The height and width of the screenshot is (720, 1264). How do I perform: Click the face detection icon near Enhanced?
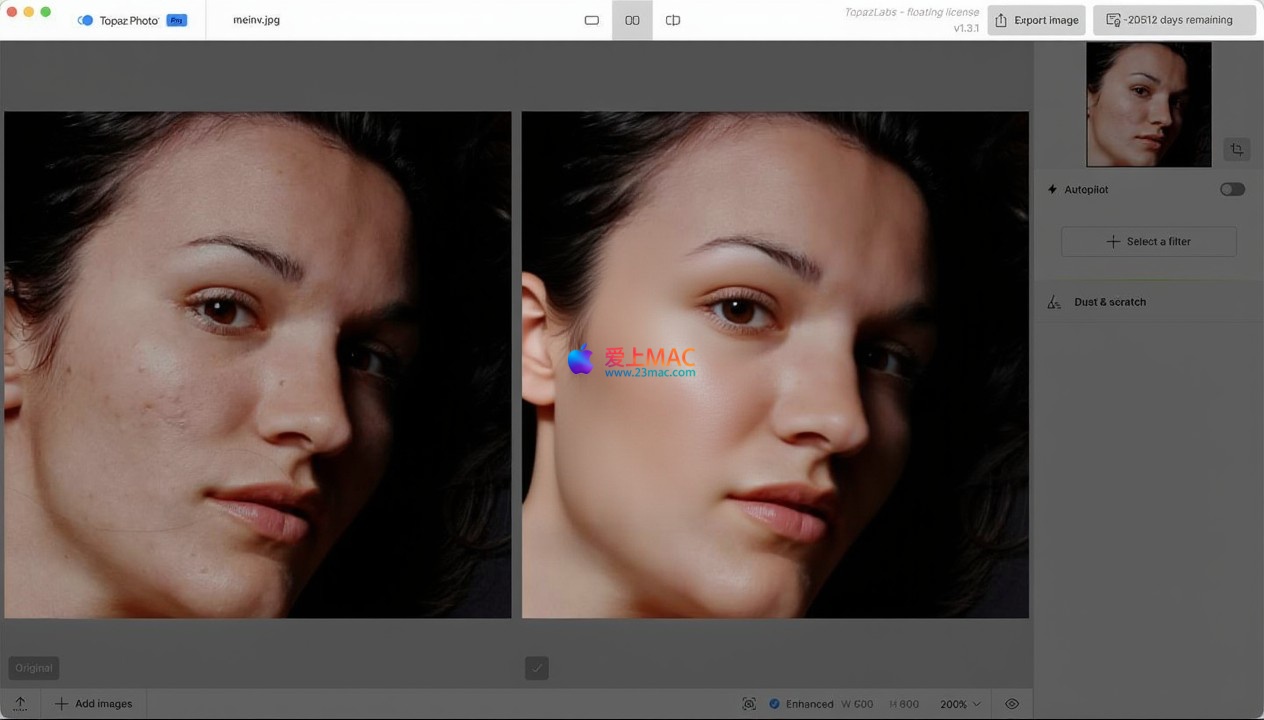tap(749, 704)
